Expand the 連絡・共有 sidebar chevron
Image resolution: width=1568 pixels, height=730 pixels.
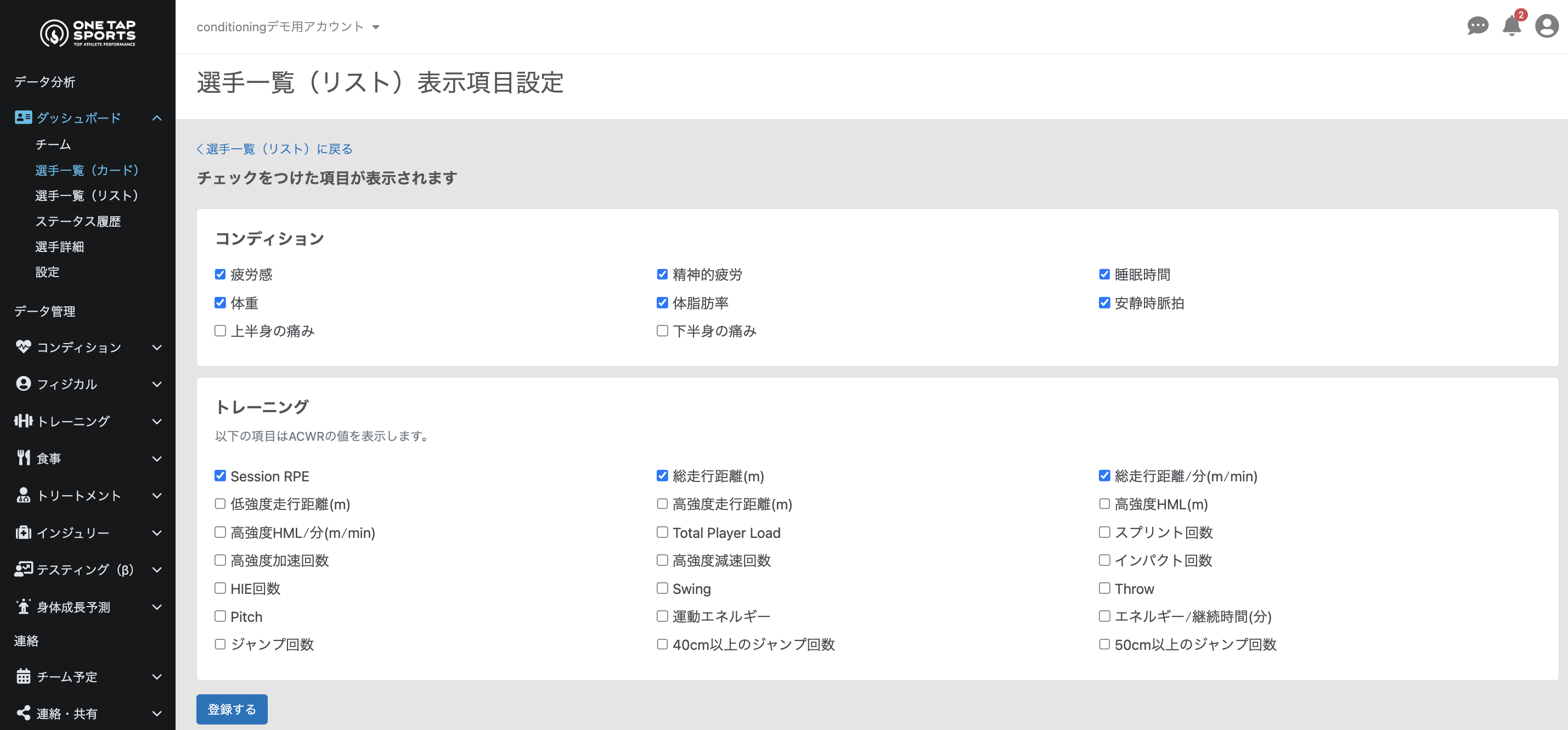coord(157,714)
